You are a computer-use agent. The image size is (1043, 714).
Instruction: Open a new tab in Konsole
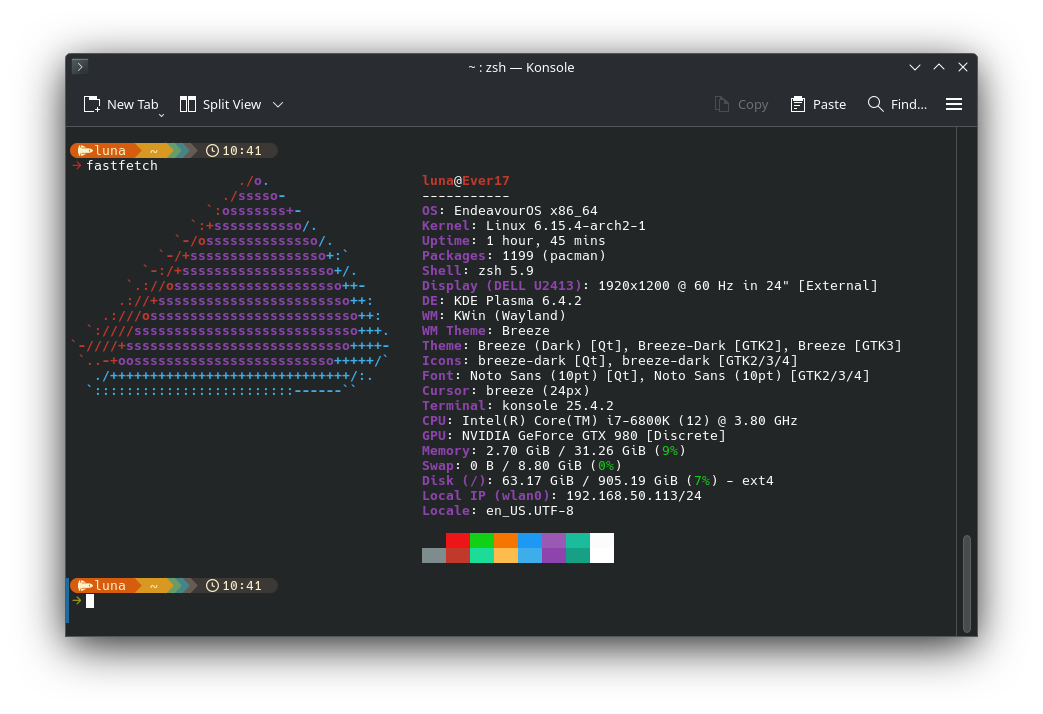[120, 104]
